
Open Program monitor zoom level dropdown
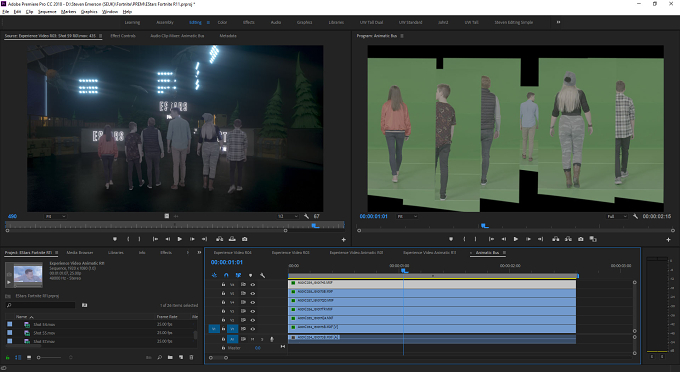(407, 216)
